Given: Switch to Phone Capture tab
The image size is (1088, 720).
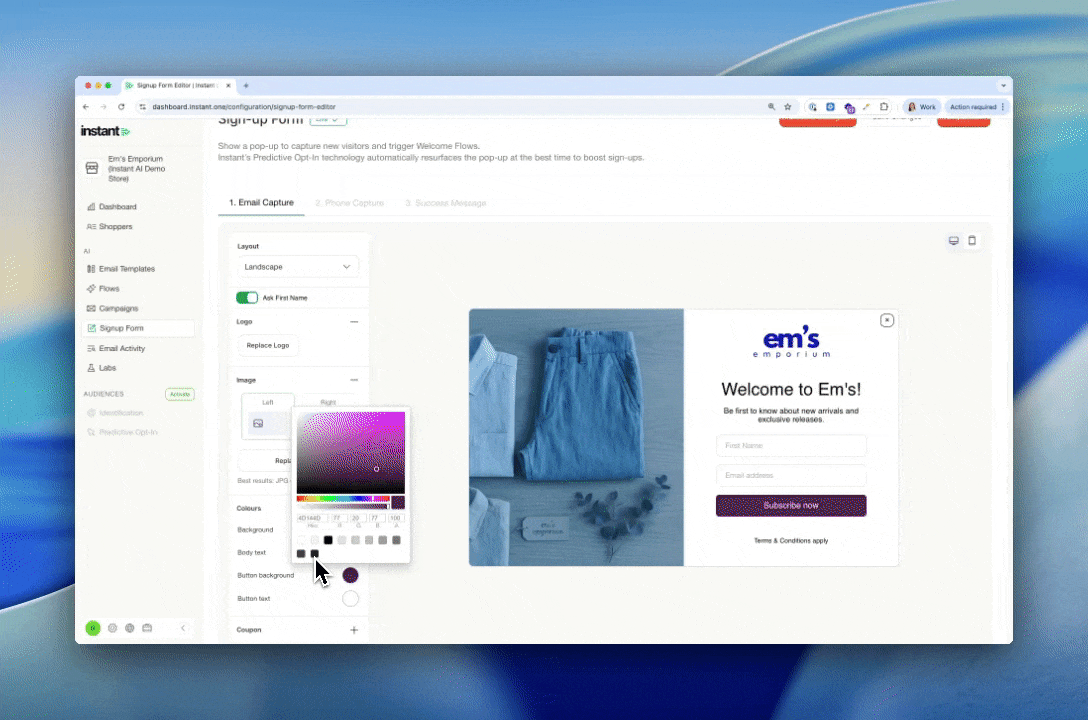Looking at the screenshot, I should tap(349, 203).
